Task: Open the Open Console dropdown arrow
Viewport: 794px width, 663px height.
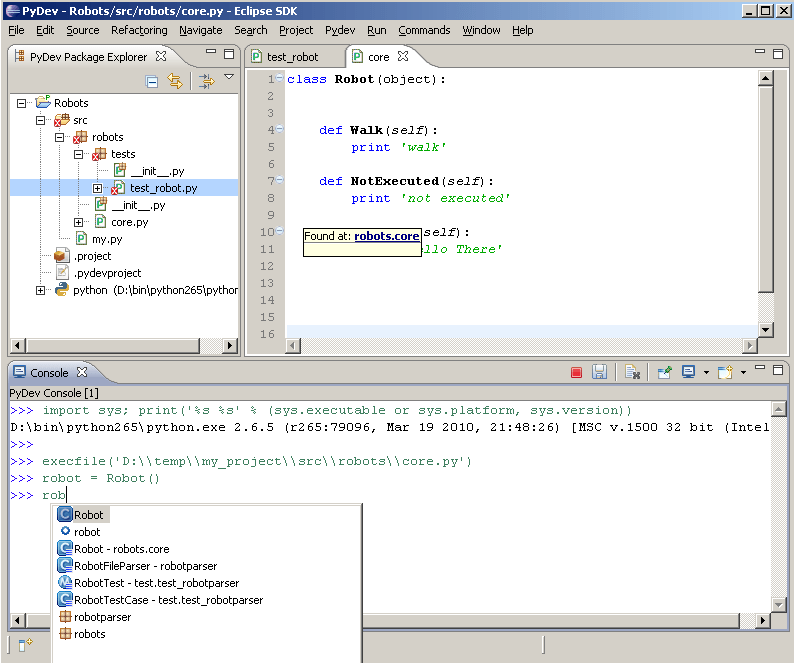Action: point(743,373)
